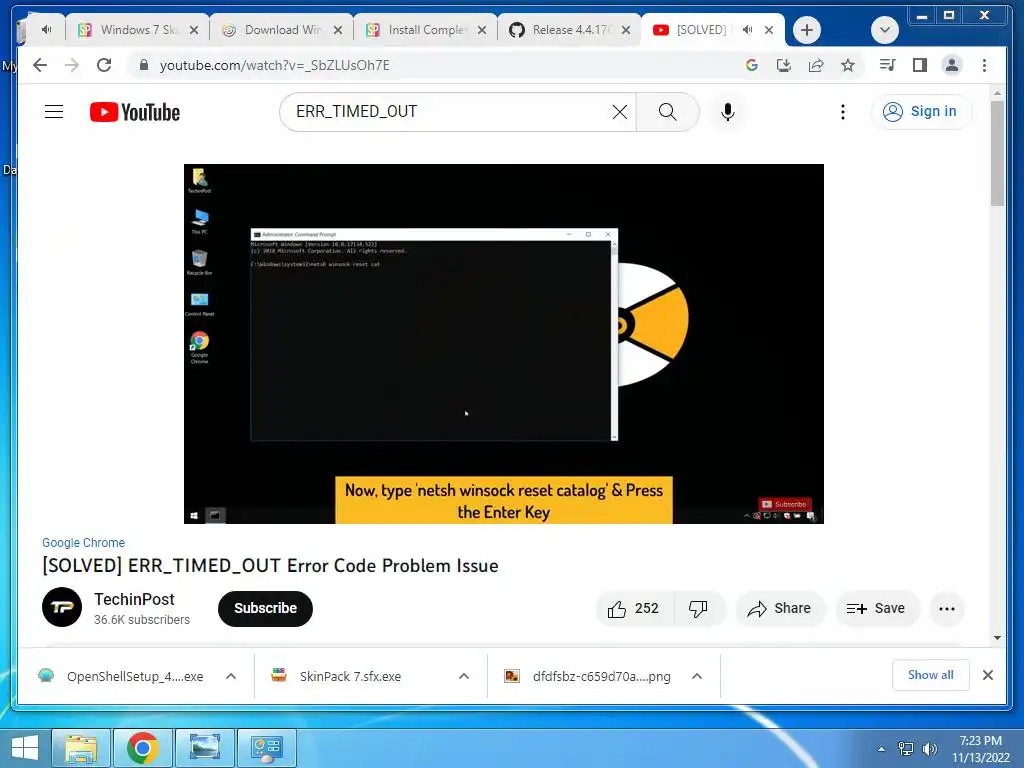Screen dimensions: 1024x768
Task: Install app icon in address bar
Action: (784, 65)
